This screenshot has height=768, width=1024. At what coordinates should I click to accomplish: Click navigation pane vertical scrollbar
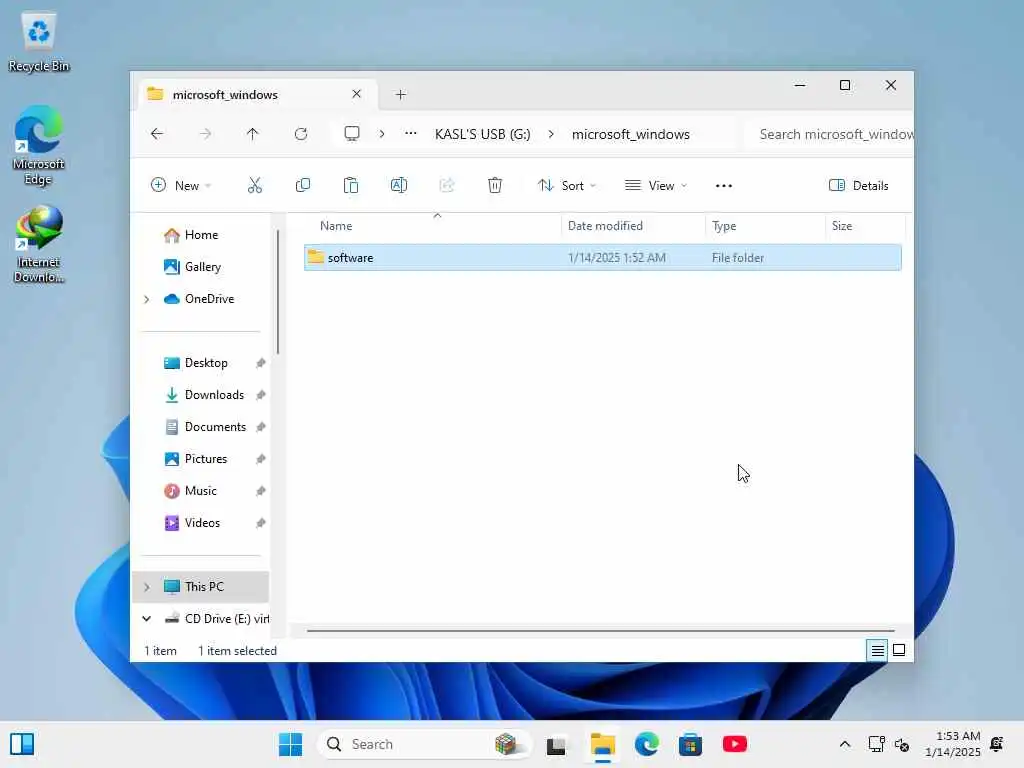coord(278,292)
